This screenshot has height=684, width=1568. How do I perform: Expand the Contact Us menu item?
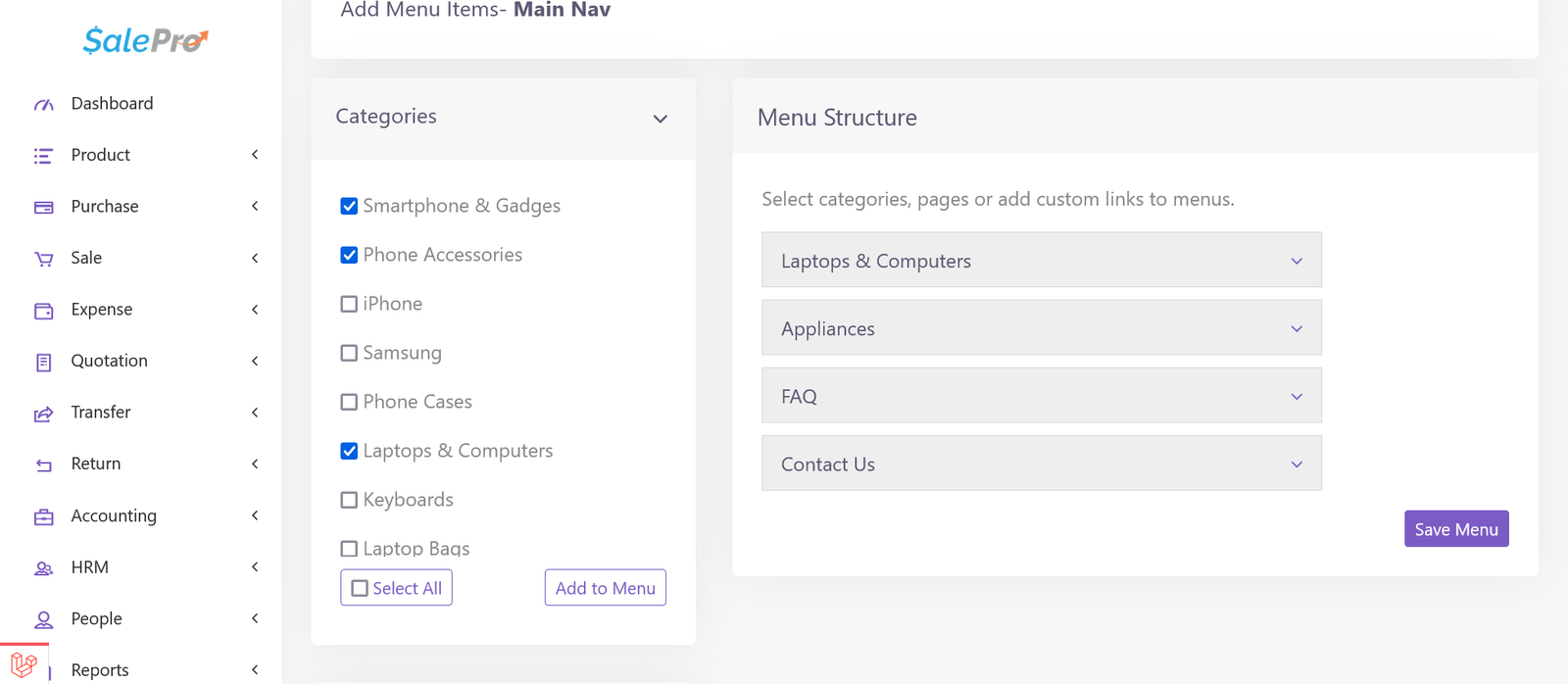coord(1296,464)
